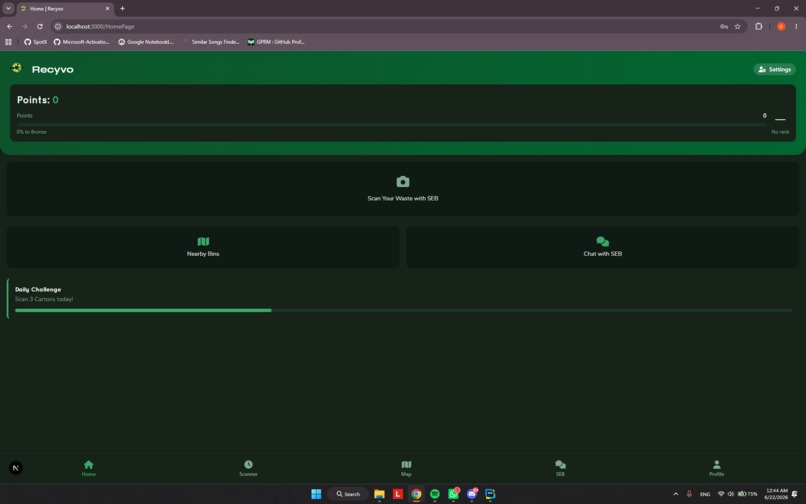
Task: Open Scan Your Waste with SEB card
Action: pyautogui.click(x=403, y=189)
